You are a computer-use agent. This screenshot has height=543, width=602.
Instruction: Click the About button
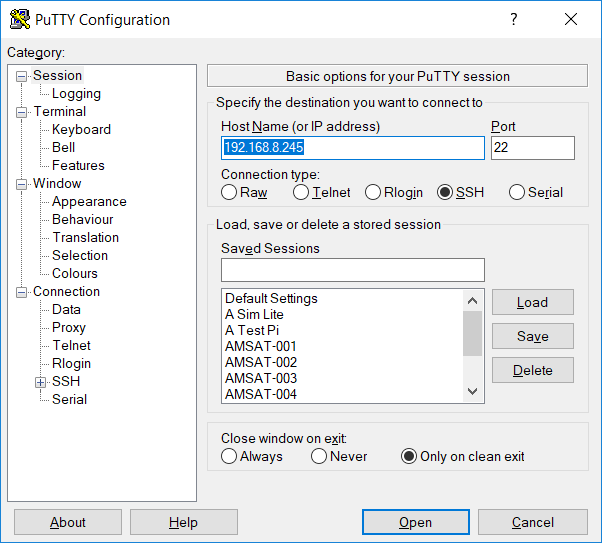[68, 522]
